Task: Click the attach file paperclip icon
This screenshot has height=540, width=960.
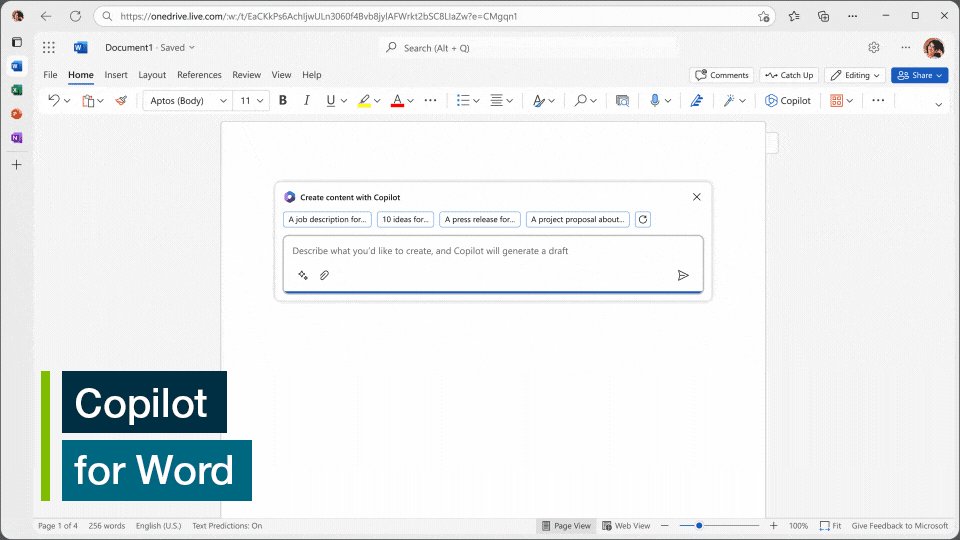Action: (324, 276)
